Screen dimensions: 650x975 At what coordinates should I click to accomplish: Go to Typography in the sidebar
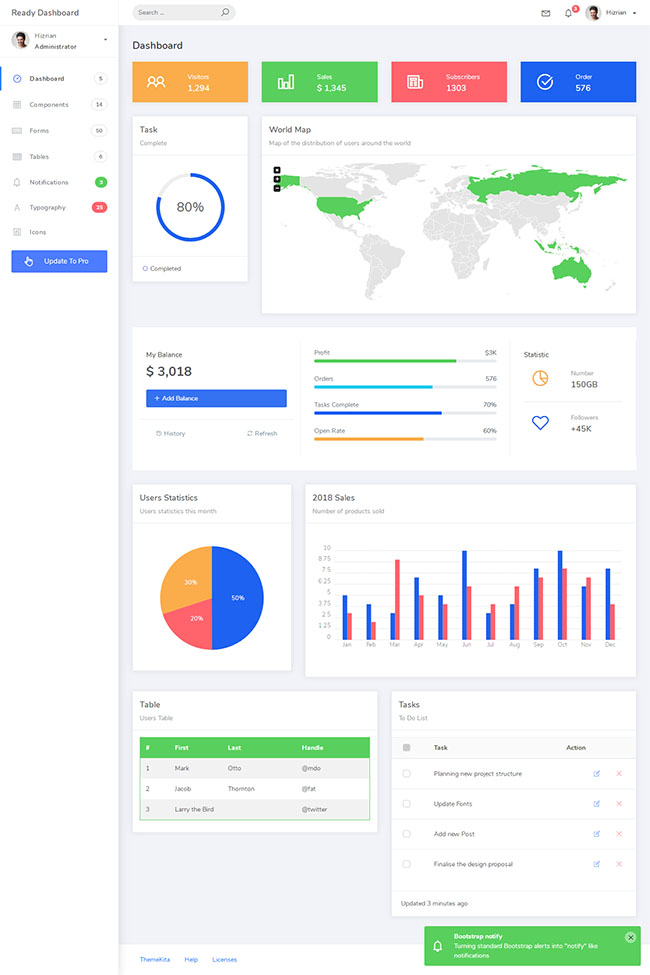[x=47, y=207]
